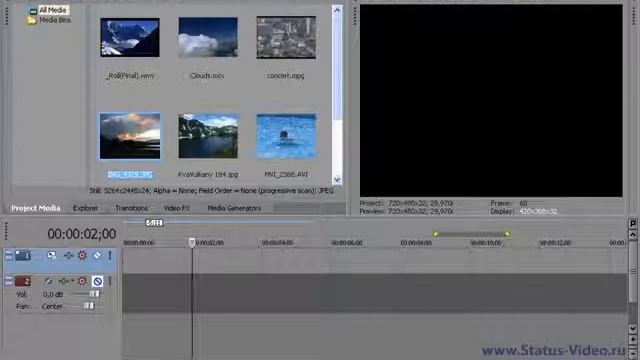The image size is (640, 360).
Task: Select the Center pan value
Action: 52,306
